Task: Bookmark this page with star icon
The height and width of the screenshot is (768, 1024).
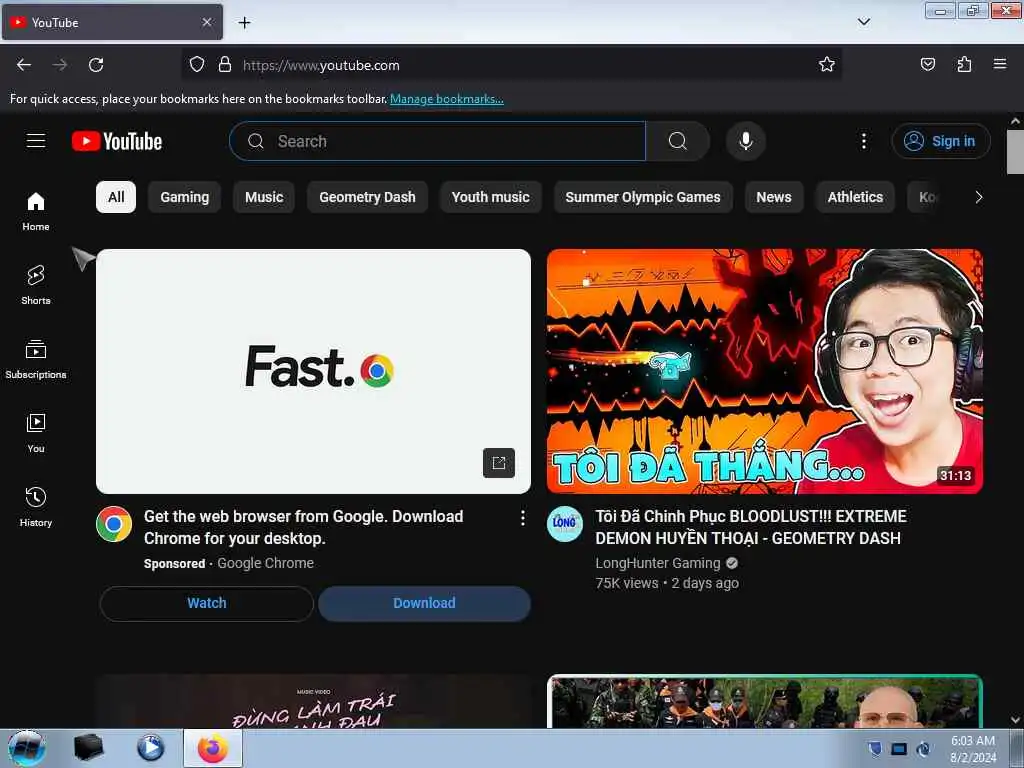Action: (827, 65)
